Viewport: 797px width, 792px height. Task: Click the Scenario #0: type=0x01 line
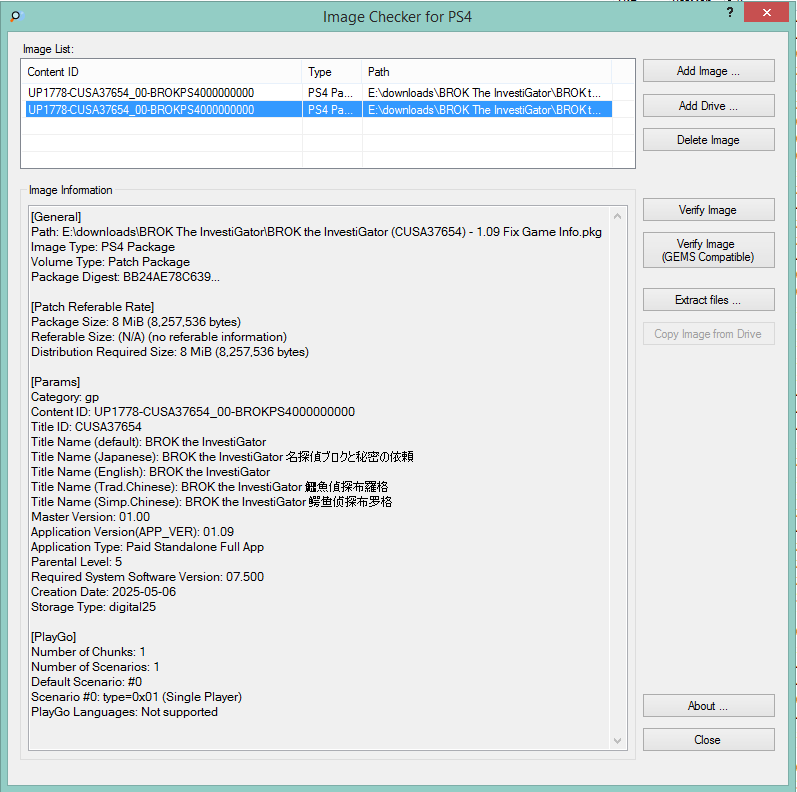(x=136, y=697)
